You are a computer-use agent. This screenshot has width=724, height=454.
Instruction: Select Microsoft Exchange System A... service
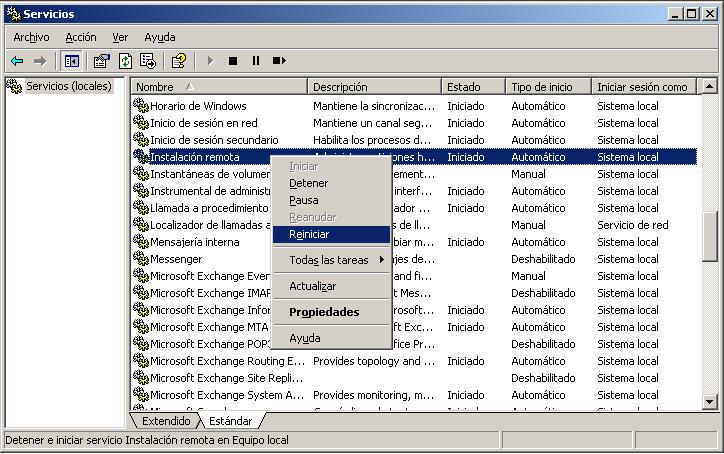(x=227, y=395)
